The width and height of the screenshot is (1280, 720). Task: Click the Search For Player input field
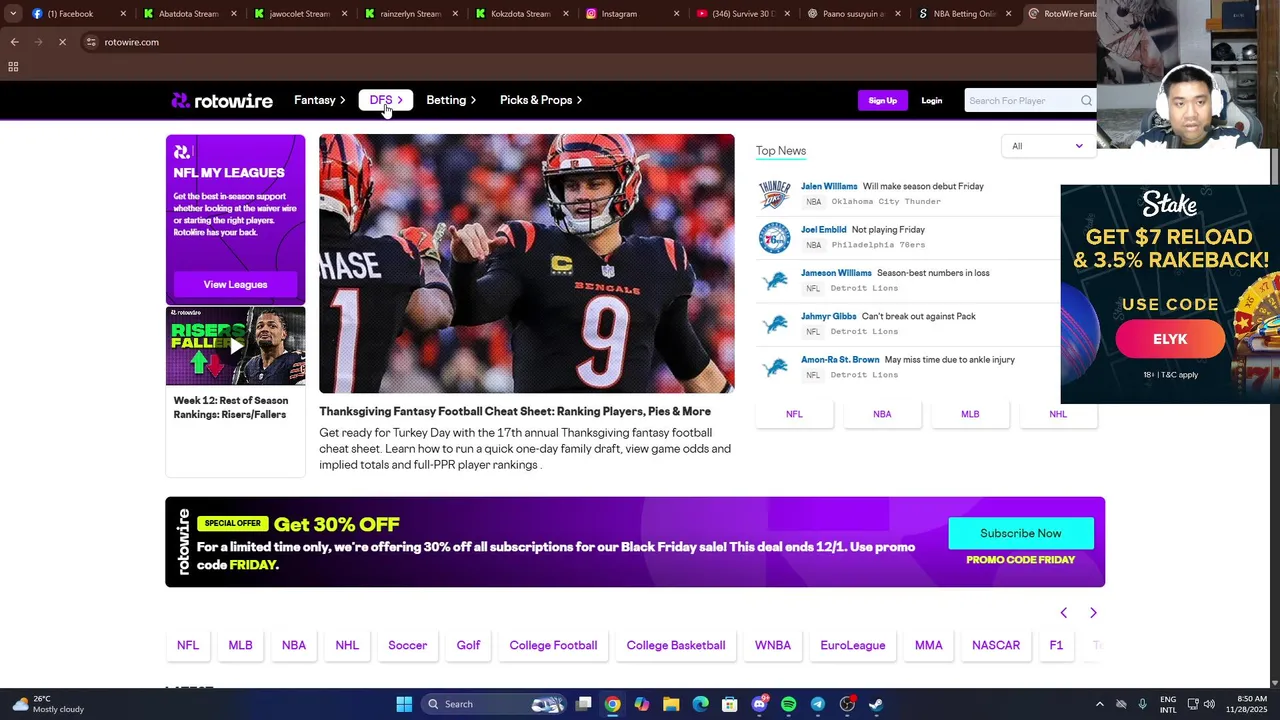[x=1021, y=100]
